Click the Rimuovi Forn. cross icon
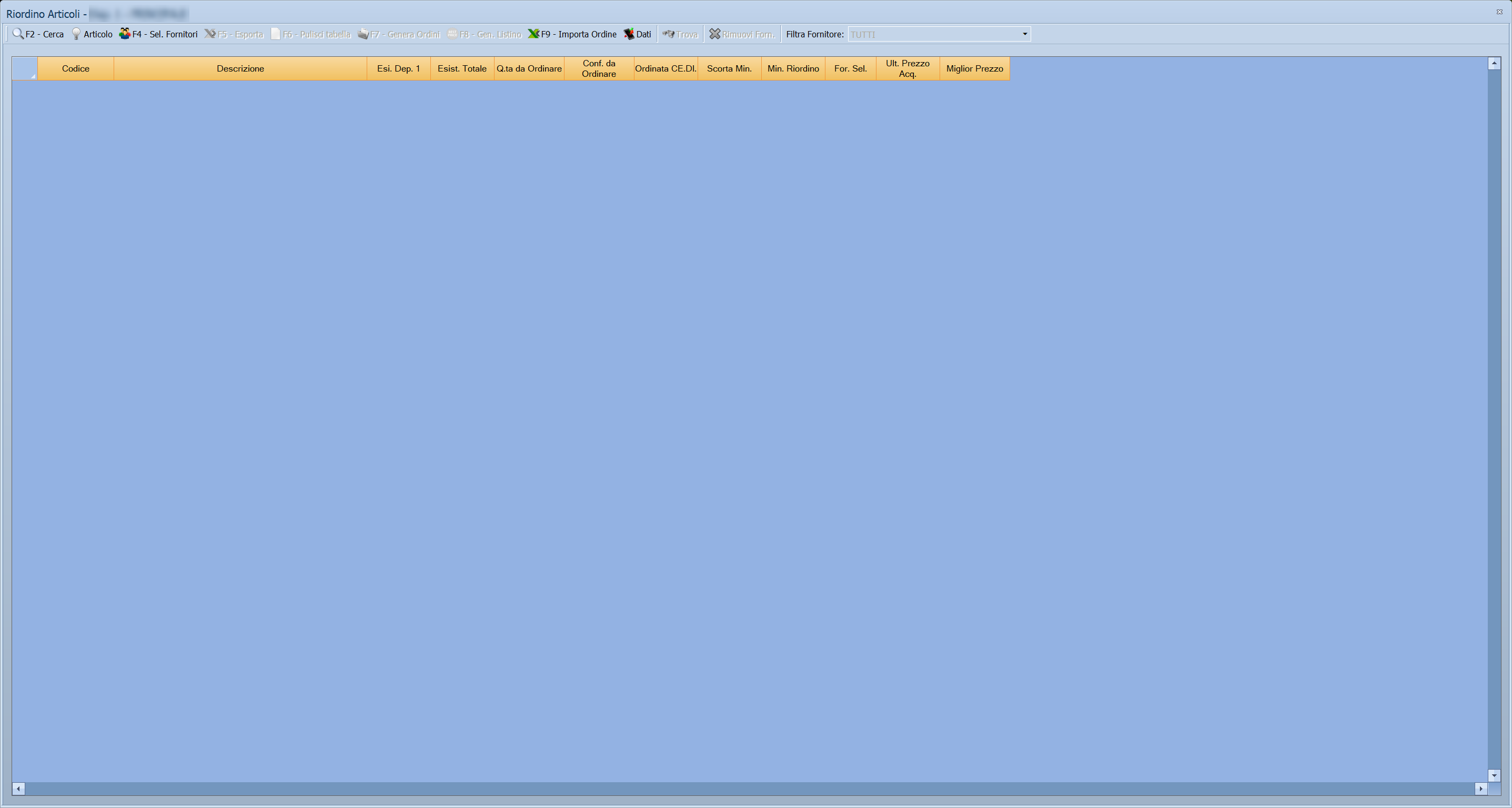This screenshot has width=1512, height=808. (x=714, y=34)
